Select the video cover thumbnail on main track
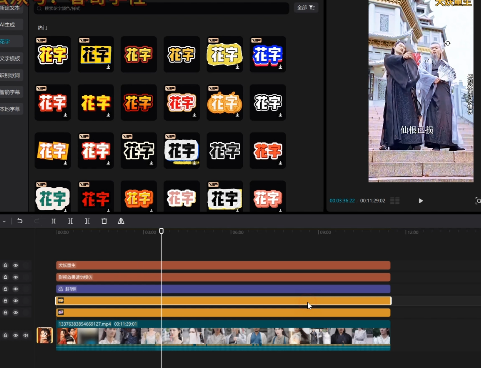 pyautogui.click(x=45, y=335)
